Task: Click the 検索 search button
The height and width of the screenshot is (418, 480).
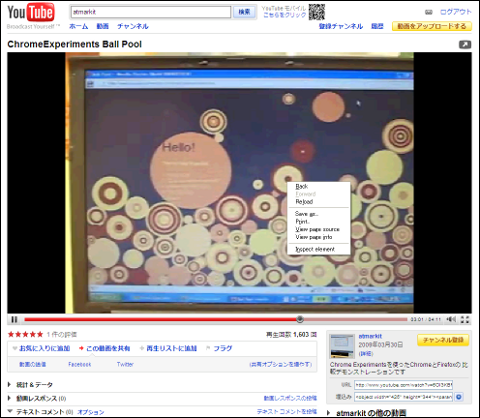Action: (244, 12)
